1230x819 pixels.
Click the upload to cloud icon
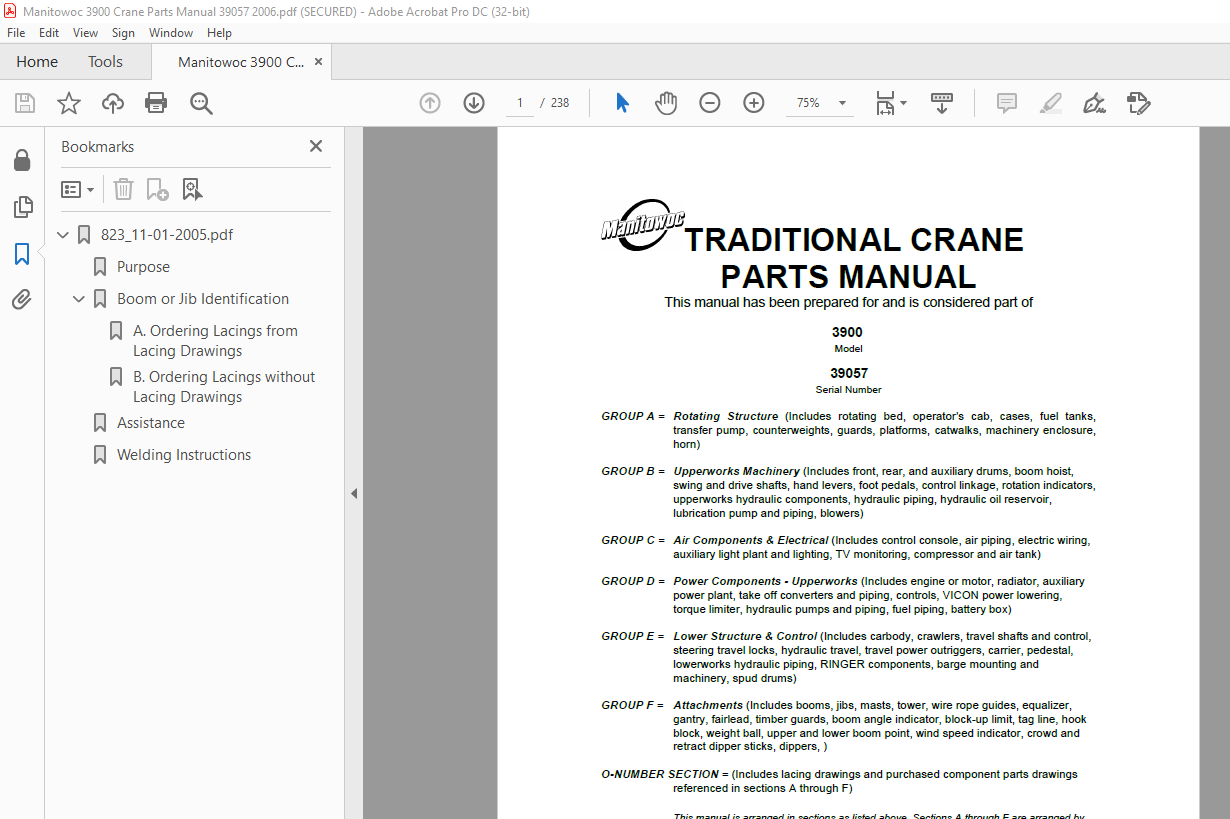pos(113,103)
